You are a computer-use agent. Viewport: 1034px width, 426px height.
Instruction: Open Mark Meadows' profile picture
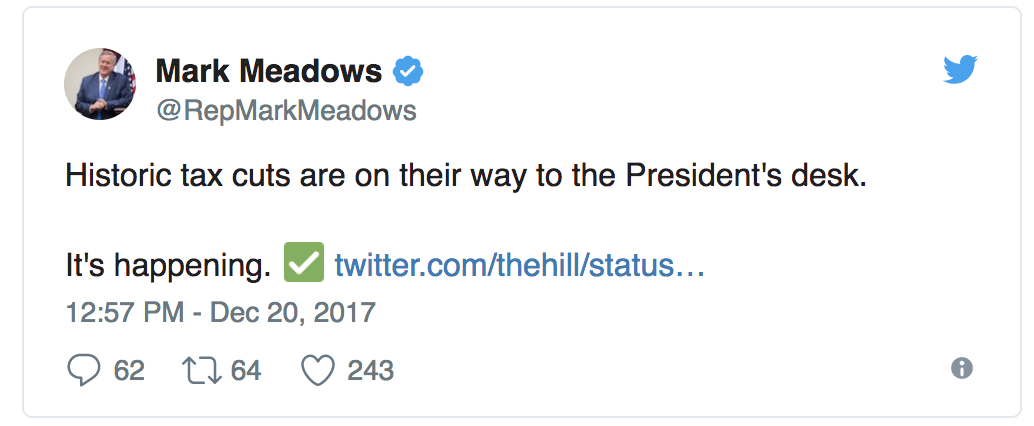tap(100, 83)
